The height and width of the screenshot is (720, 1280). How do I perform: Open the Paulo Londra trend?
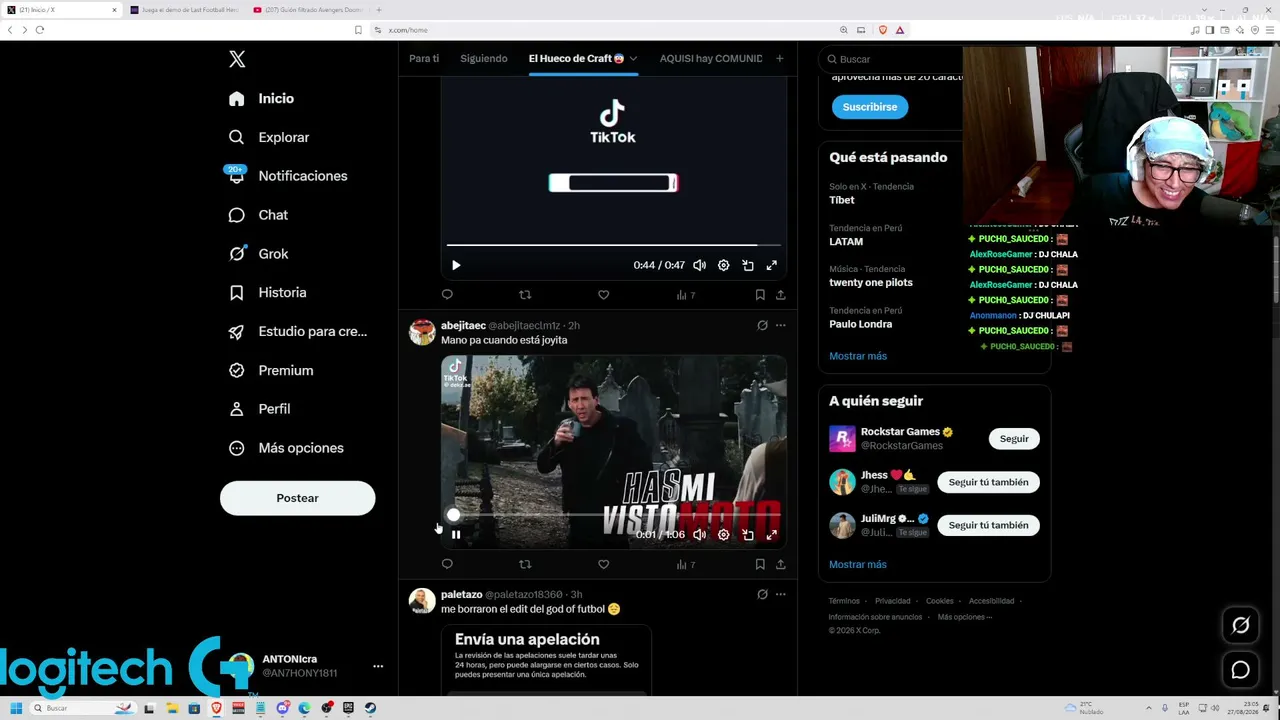click(x=861, y=324)
